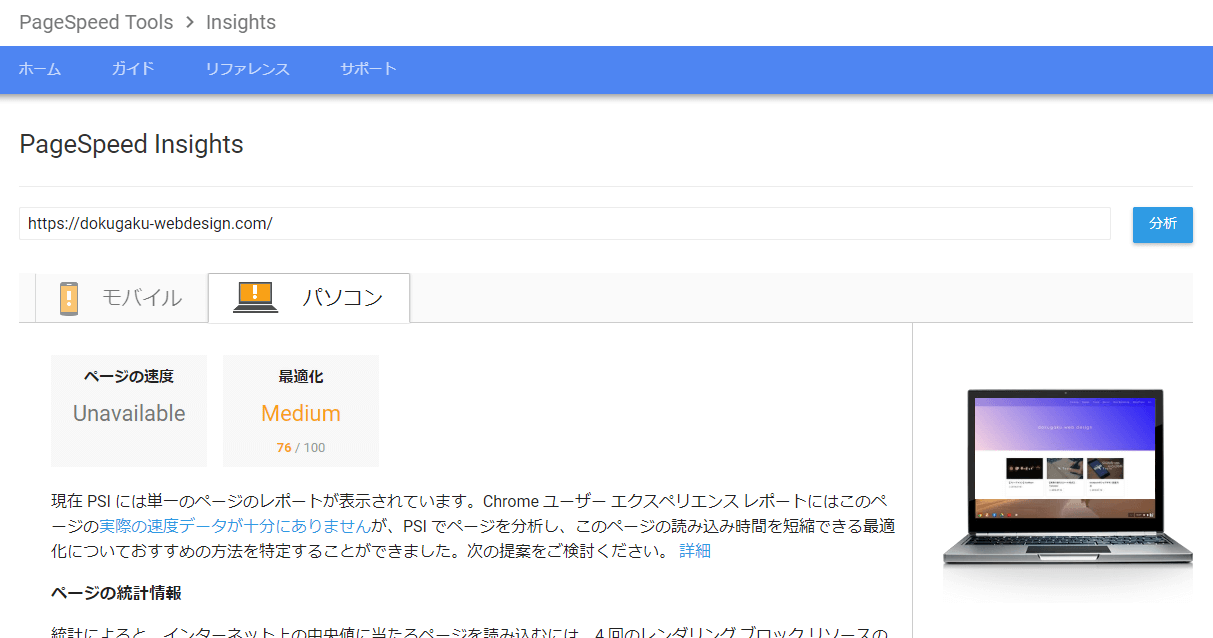The height and width of the screenshot is (638, 1213).
Task: Switch to the パソコン tab
Action: click(309, 298)
